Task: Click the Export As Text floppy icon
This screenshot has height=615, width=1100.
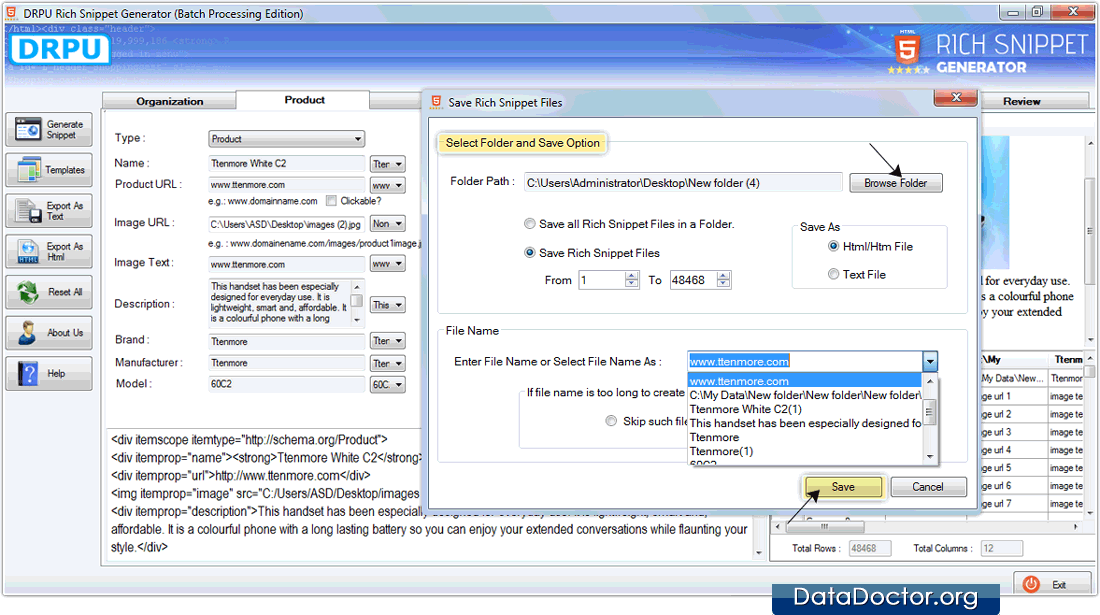Action: [x=29, y=211]
